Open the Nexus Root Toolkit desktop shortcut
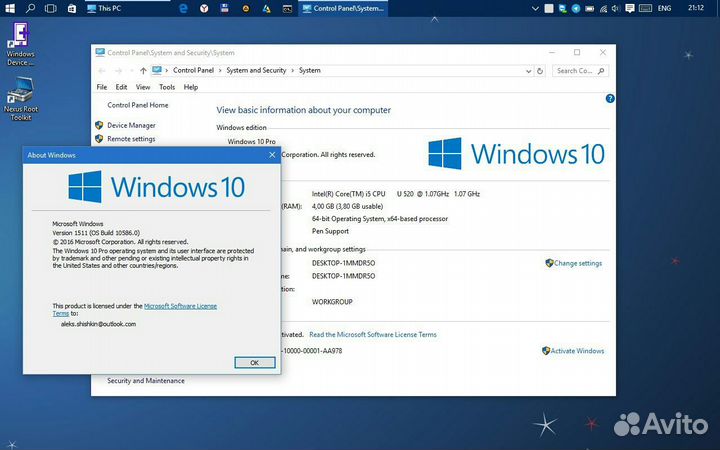Image resolution: width=720 pixels, height=450 pixels. point(21,99)
